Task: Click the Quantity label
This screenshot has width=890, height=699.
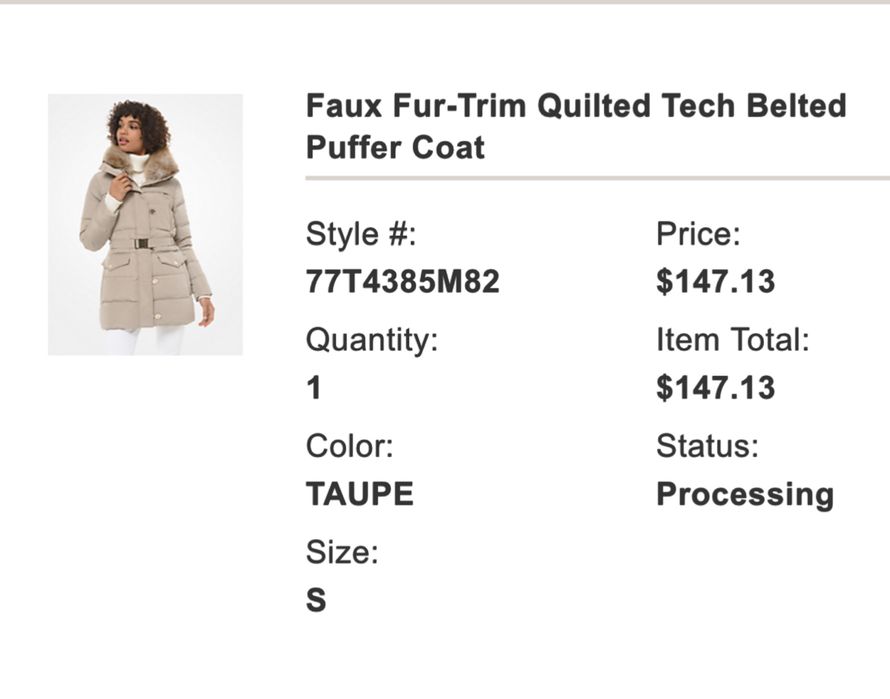Action: (x=372, y=340)
